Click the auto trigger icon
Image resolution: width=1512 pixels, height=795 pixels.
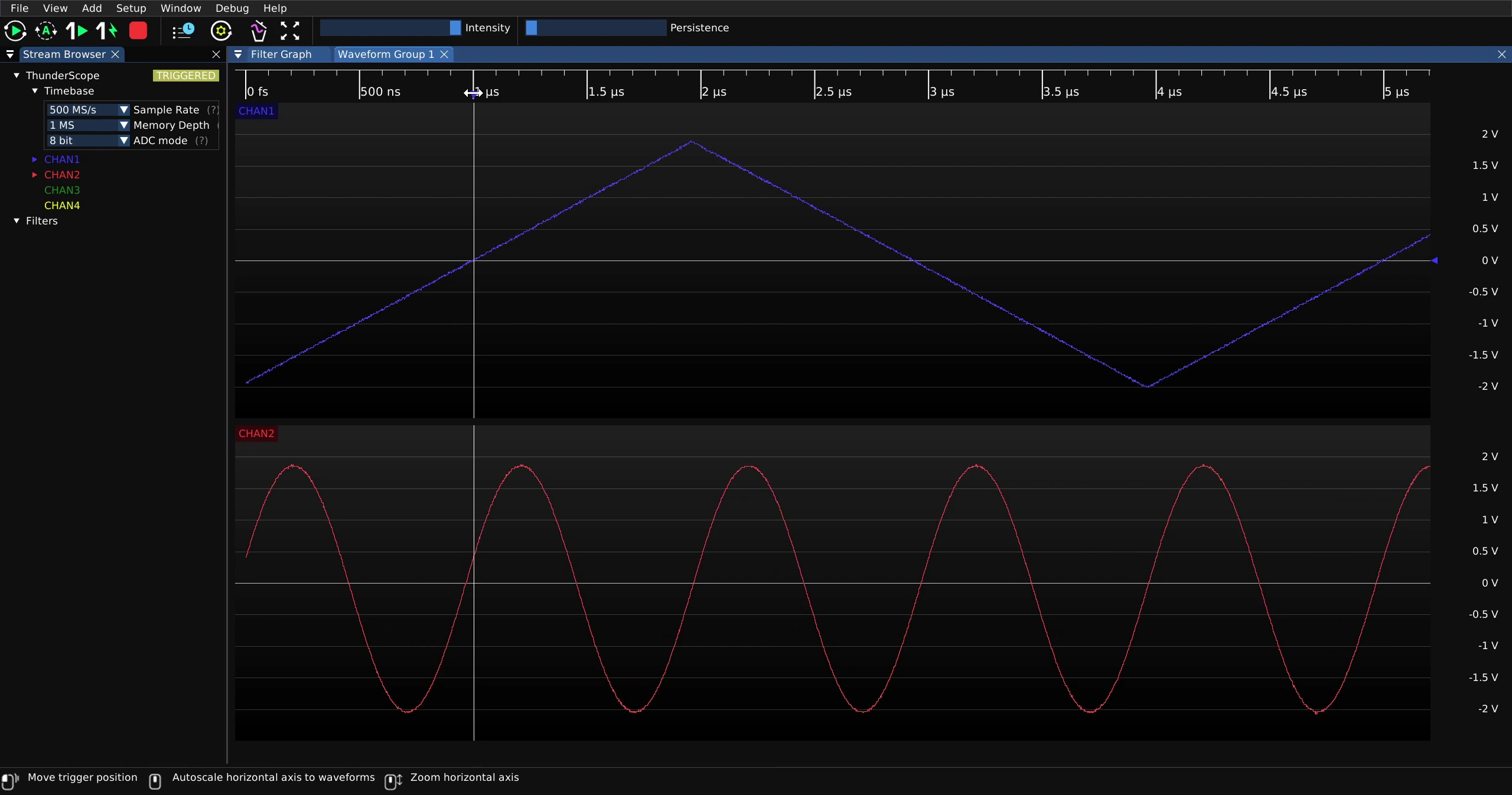pos(46,31)
